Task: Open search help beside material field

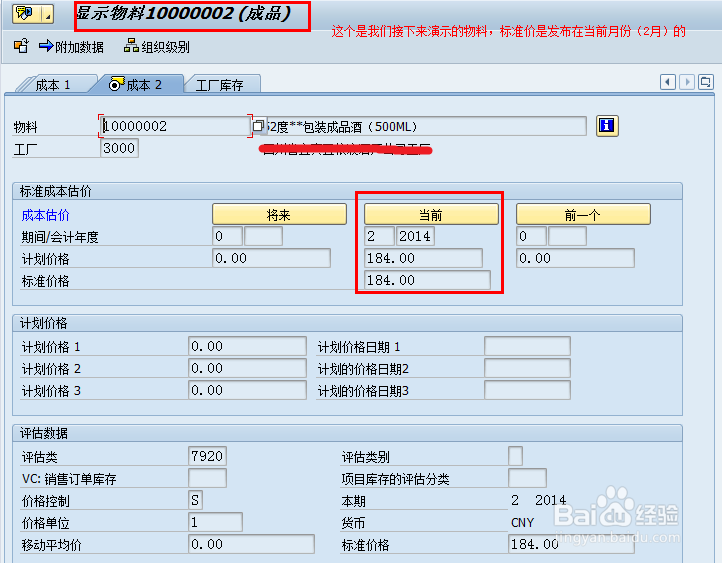Action: pyautogui.click(x=258, y=126)
